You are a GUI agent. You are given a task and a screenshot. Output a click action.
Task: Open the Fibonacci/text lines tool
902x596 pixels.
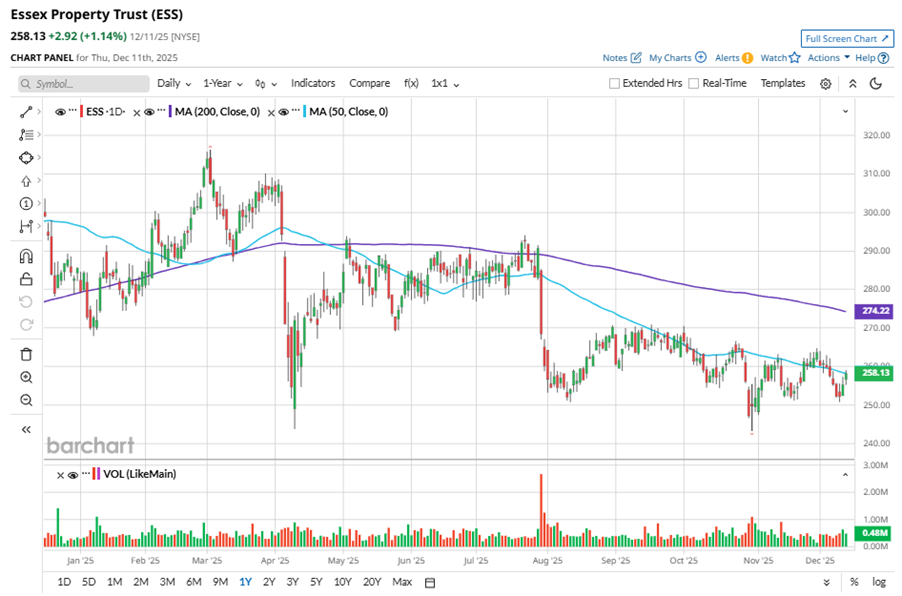26,135
